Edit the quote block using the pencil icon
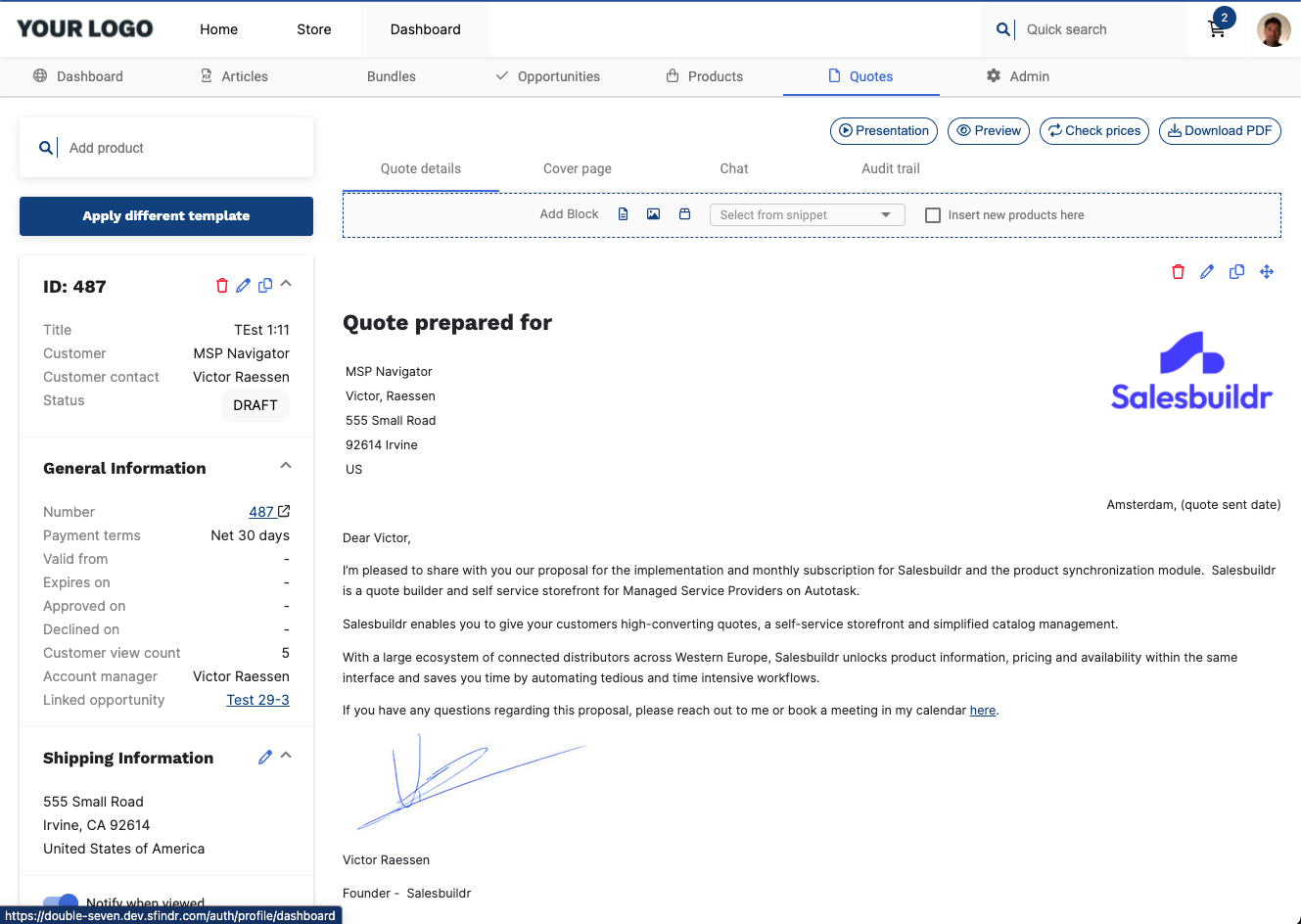This screenshot has width=1301, height=924. [1206, 272]
